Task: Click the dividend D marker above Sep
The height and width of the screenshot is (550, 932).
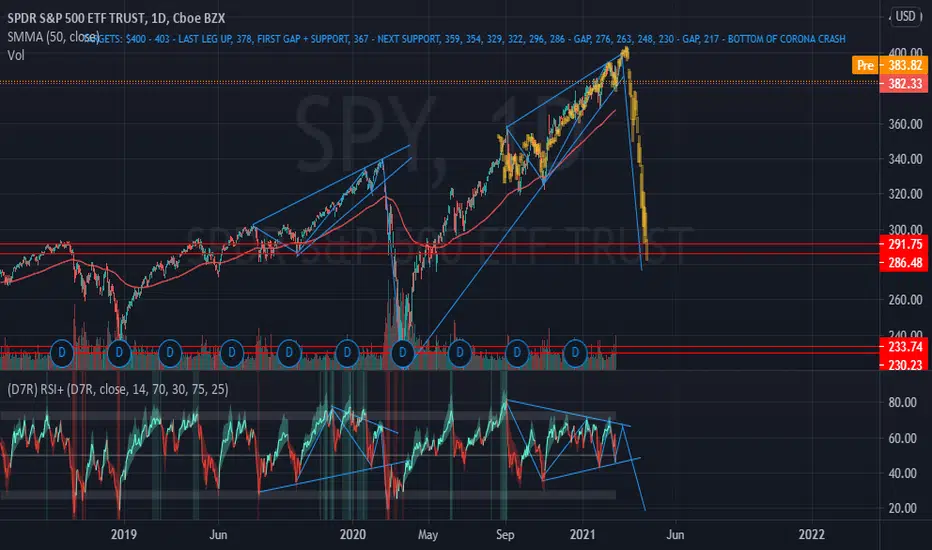Action: pos(517,353)
